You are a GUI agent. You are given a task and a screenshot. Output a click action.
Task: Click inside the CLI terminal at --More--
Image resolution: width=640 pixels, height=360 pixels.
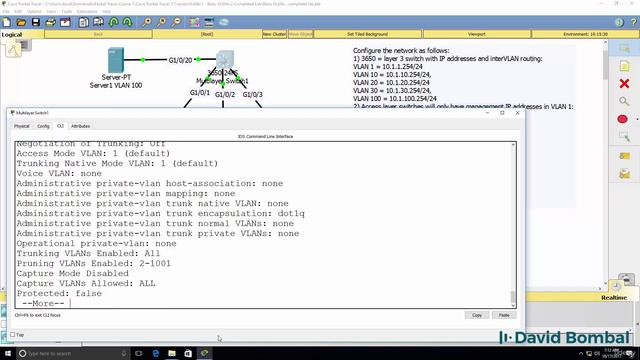tap(43, 303)
